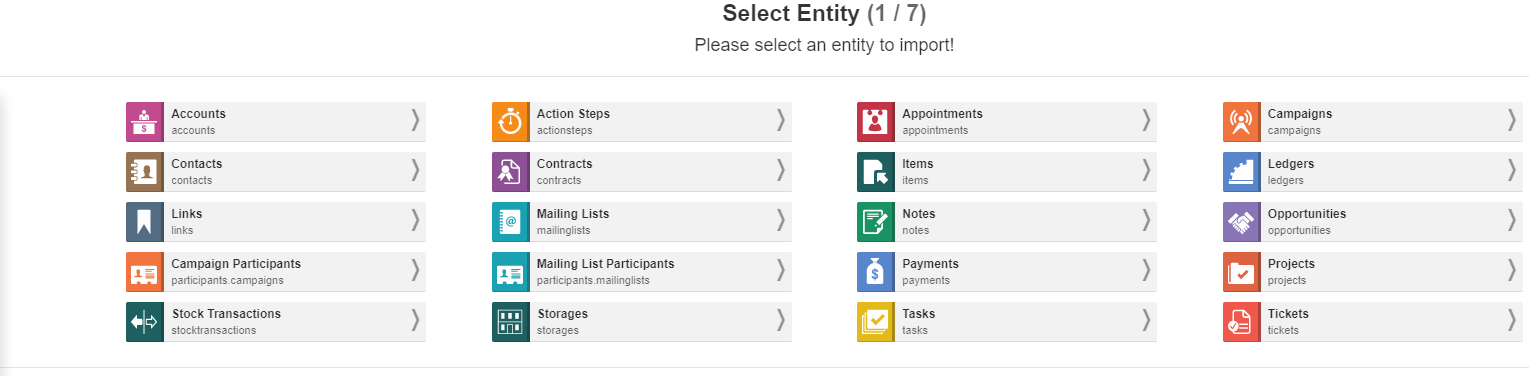Select the orange Action Steps stopwatch icon
The height and width of the screenshot is (376, 1529).
(510, 122)
